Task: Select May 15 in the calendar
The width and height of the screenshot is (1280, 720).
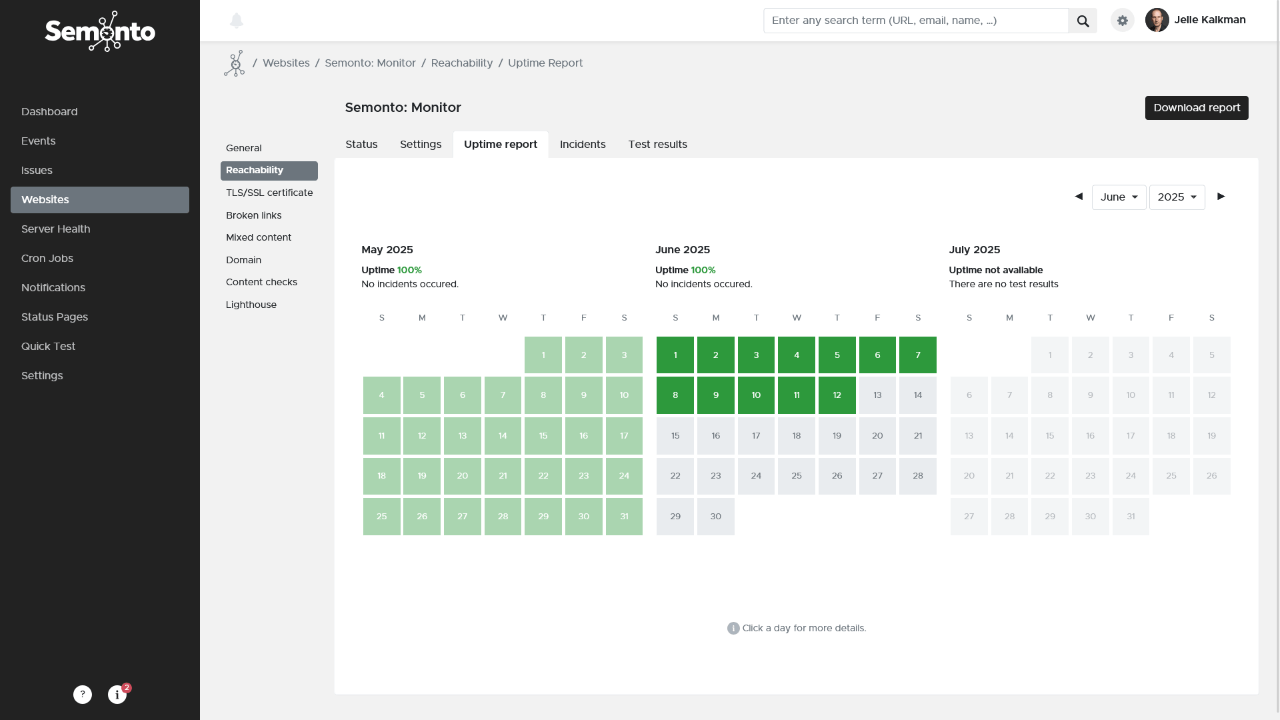Action: click(543, 436)
